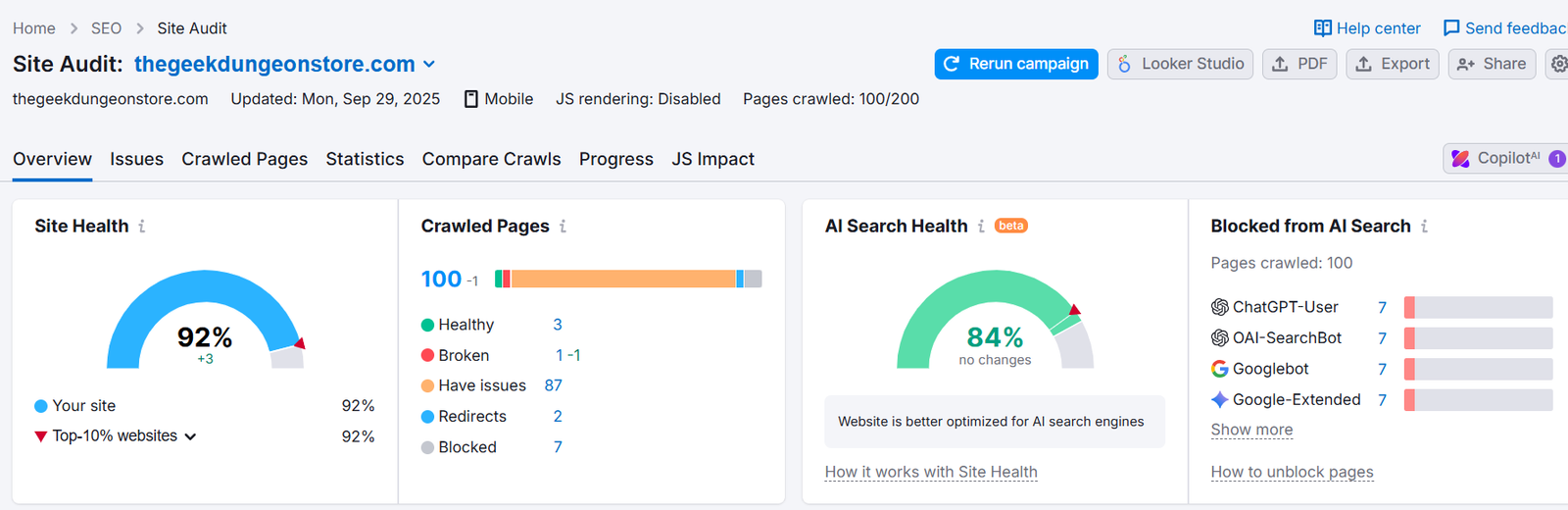Screen dimensions: 1568x510
Task: Click the Blocked from AI Search info icon
Action: 1424,227
